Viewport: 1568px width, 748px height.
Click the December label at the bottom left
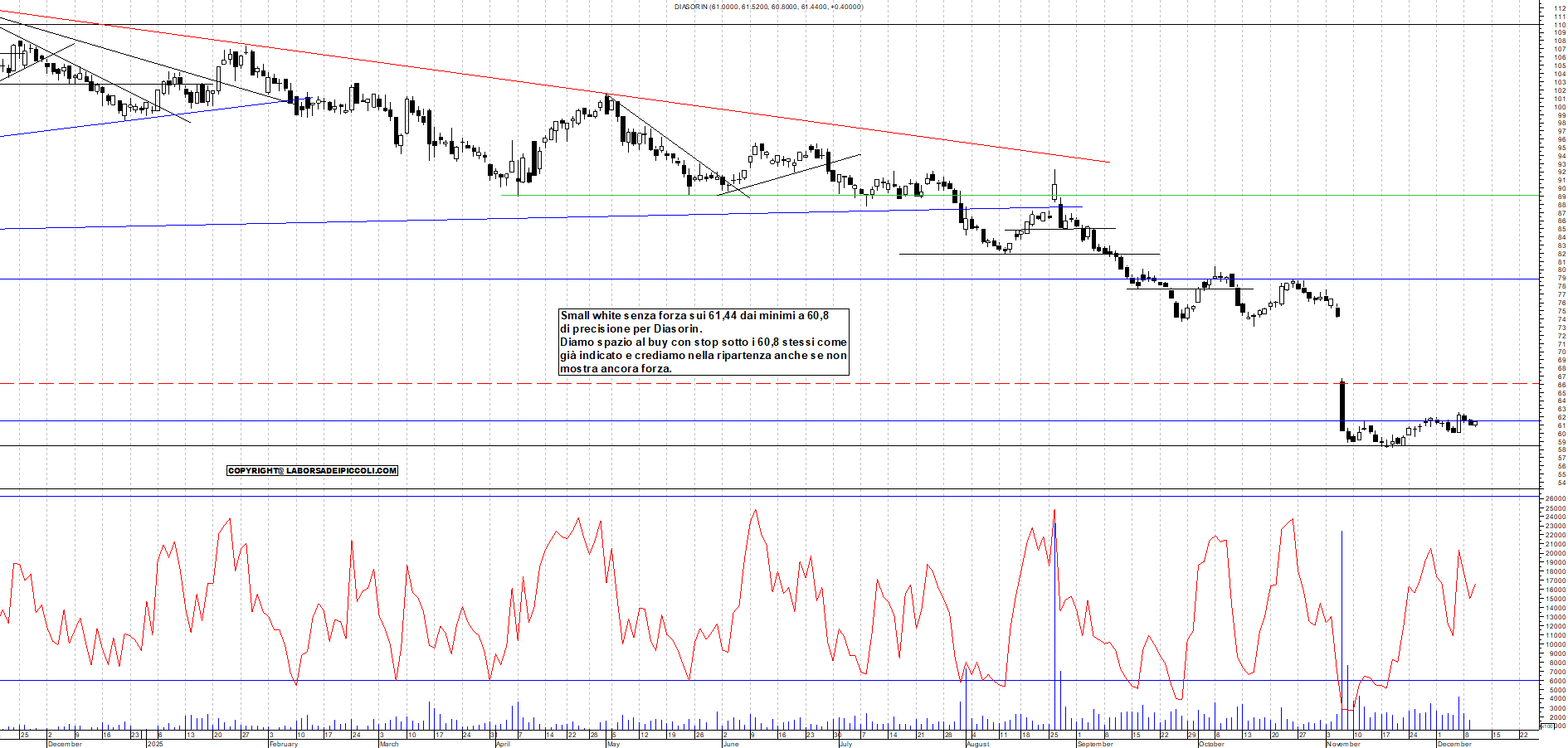[x=65, y=744]
